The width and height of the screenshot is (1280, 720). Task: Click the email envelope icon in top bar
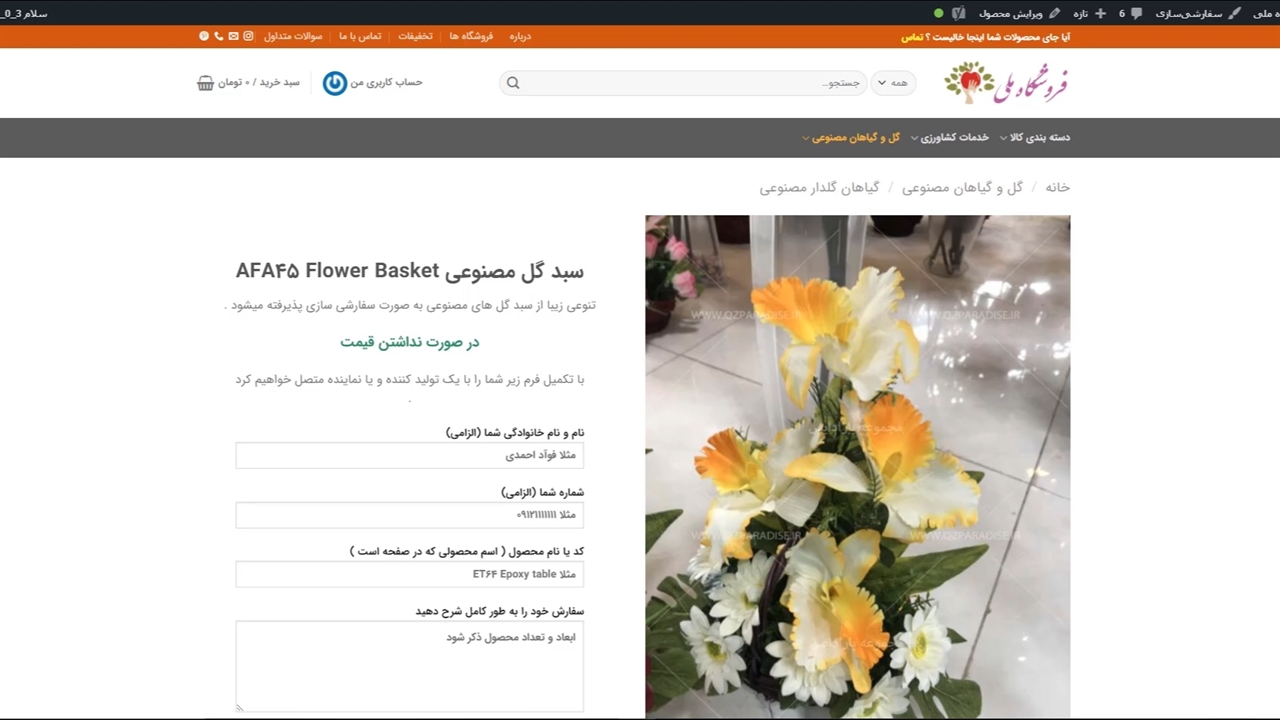tap(233, 36)
